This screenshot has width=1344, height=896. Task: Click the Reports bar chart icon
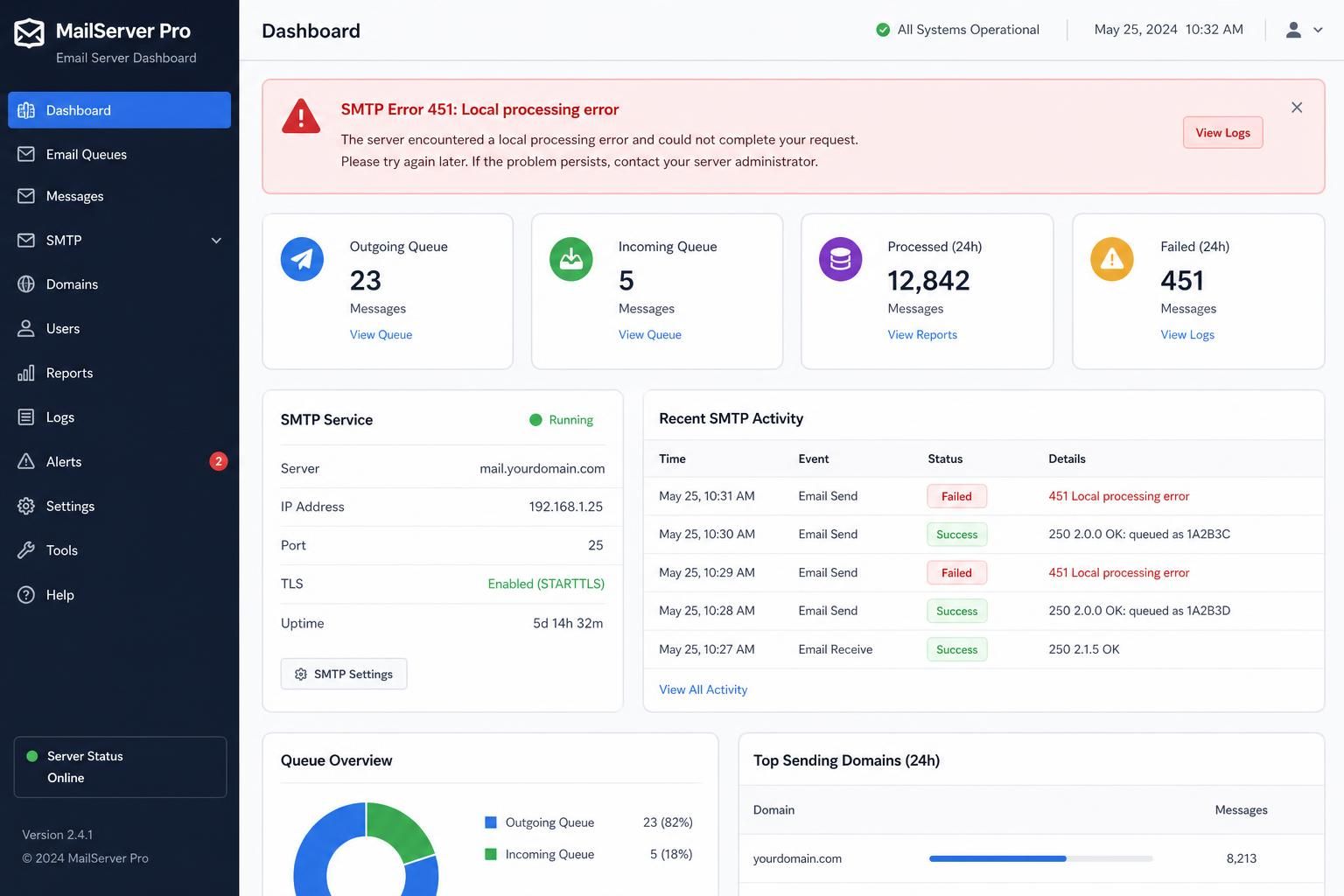pyautogui.click(x=26, y=373)
